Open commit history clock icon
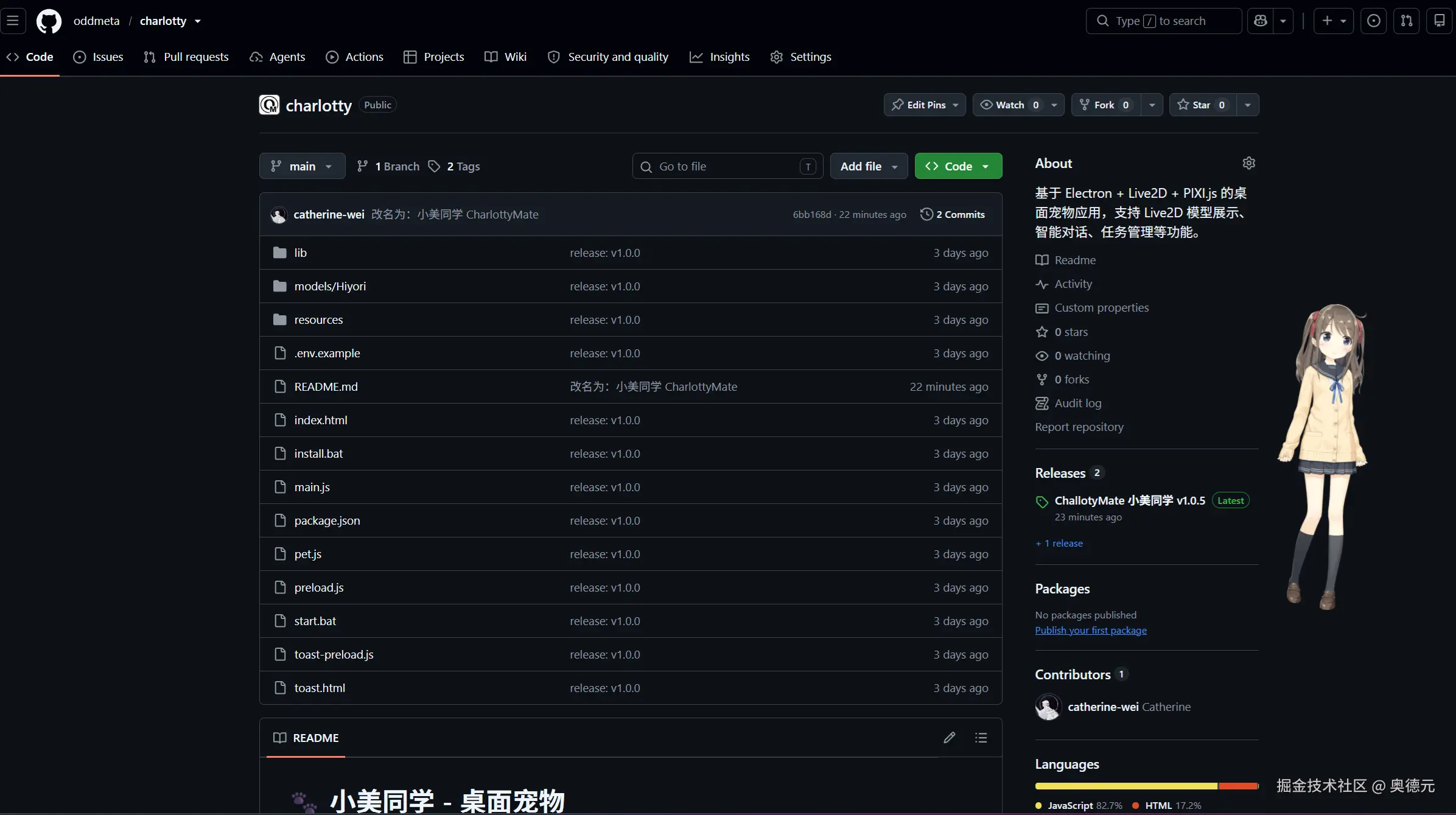The image size is (1456, 815). (926, 214)
